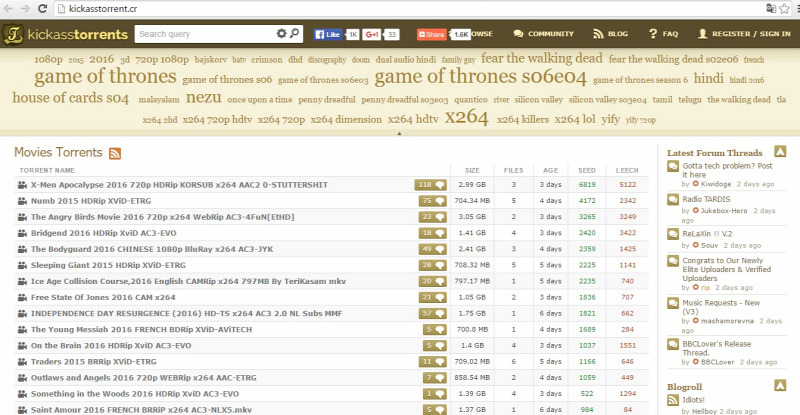Open comments for Traders 2015 torrent
This screenshot has height=415, width=800.
point(433,361)
